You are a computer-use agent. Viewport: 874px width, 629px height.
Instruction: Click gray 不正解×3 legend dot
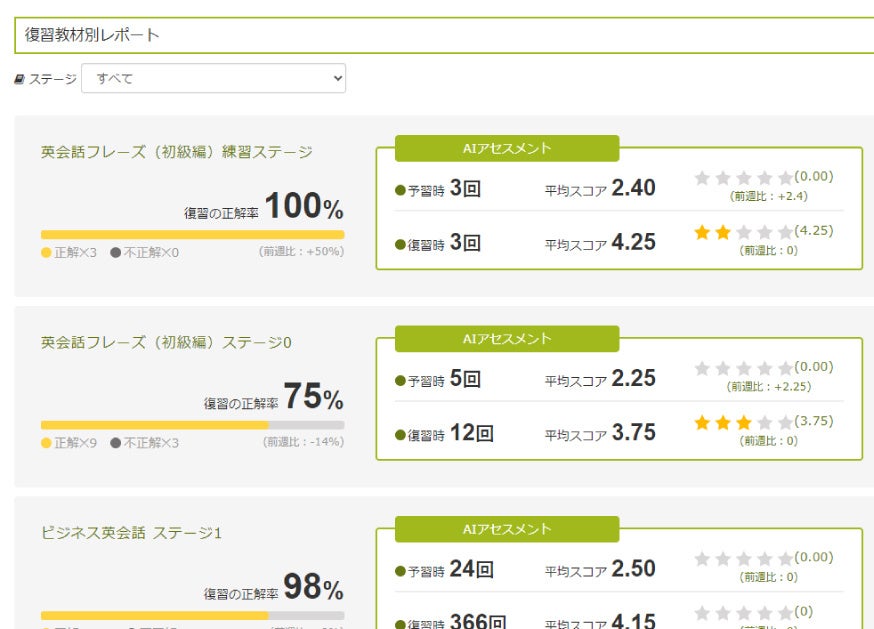click(116, 442)
